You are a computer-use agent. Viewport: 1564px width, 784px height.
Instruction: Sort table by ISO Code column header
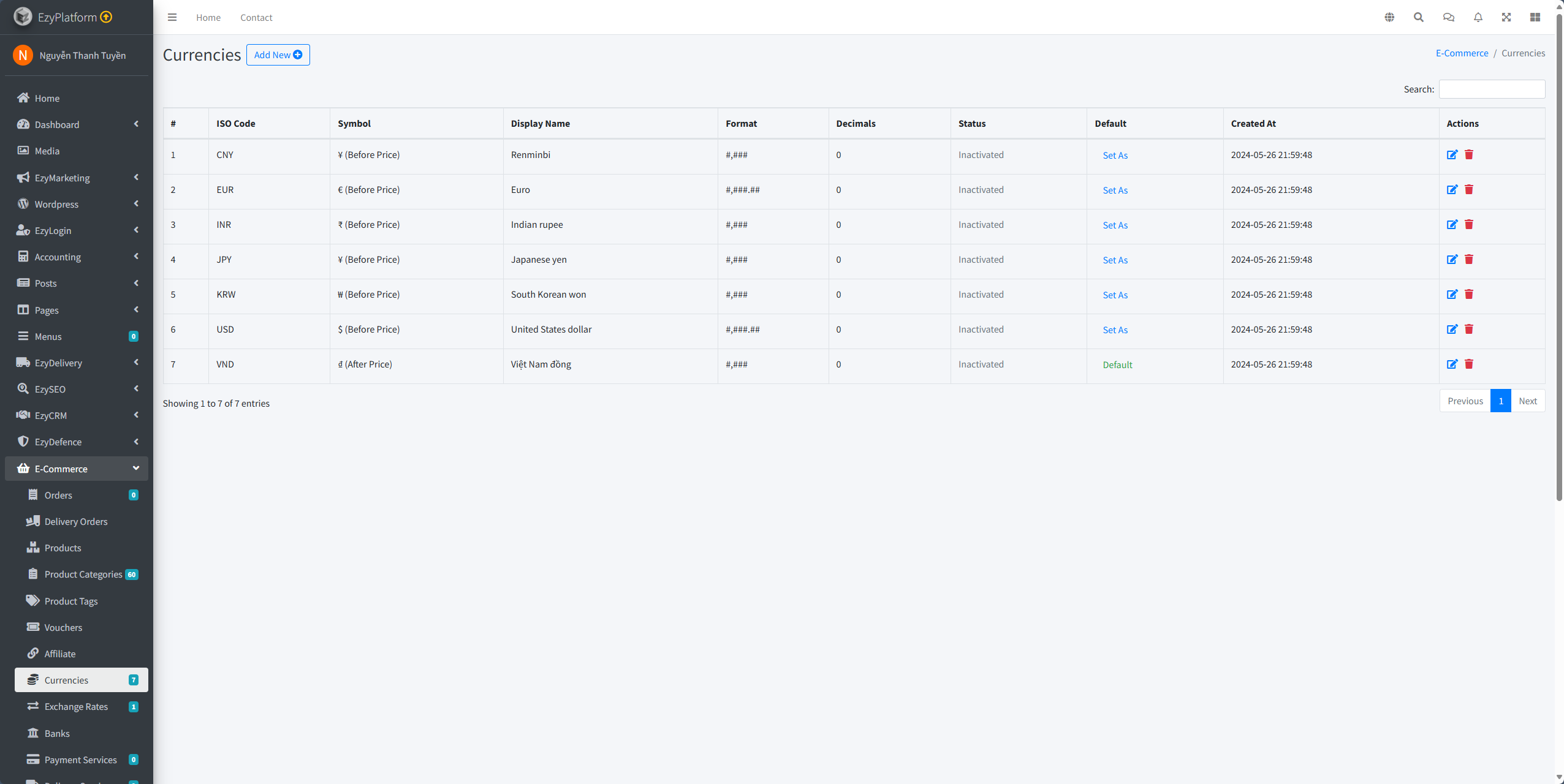click(236, 123)
